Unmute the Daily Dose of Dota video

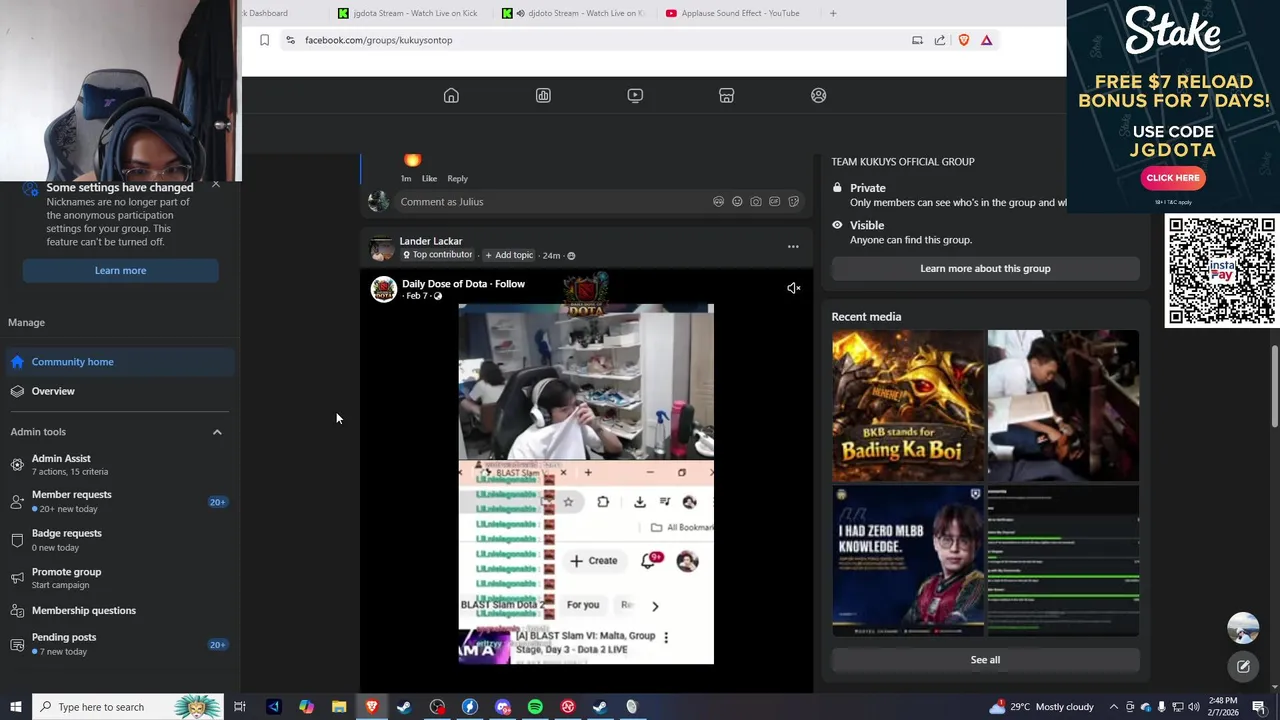pyautogui.click(x=793, y=288)
